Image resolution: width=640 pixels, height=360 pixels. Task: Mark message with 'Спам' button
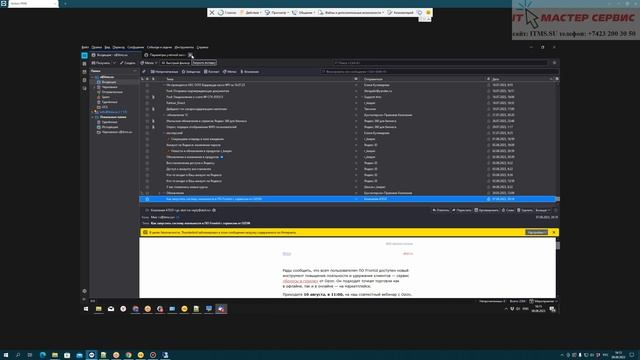click(508, 210)
